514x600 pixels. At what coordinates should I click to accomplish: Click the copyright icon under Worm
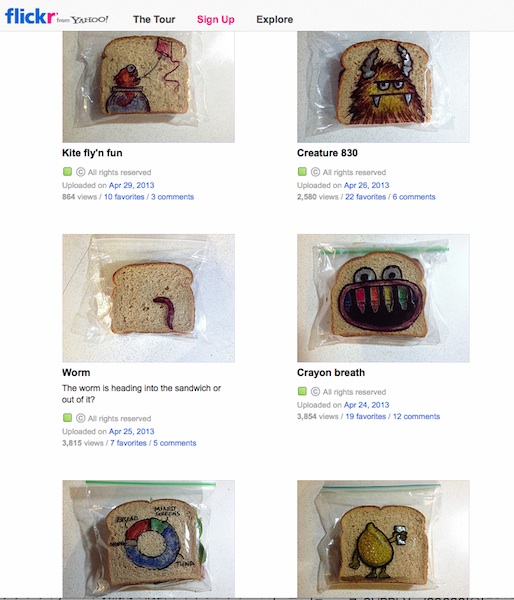(x=80, y=418)
